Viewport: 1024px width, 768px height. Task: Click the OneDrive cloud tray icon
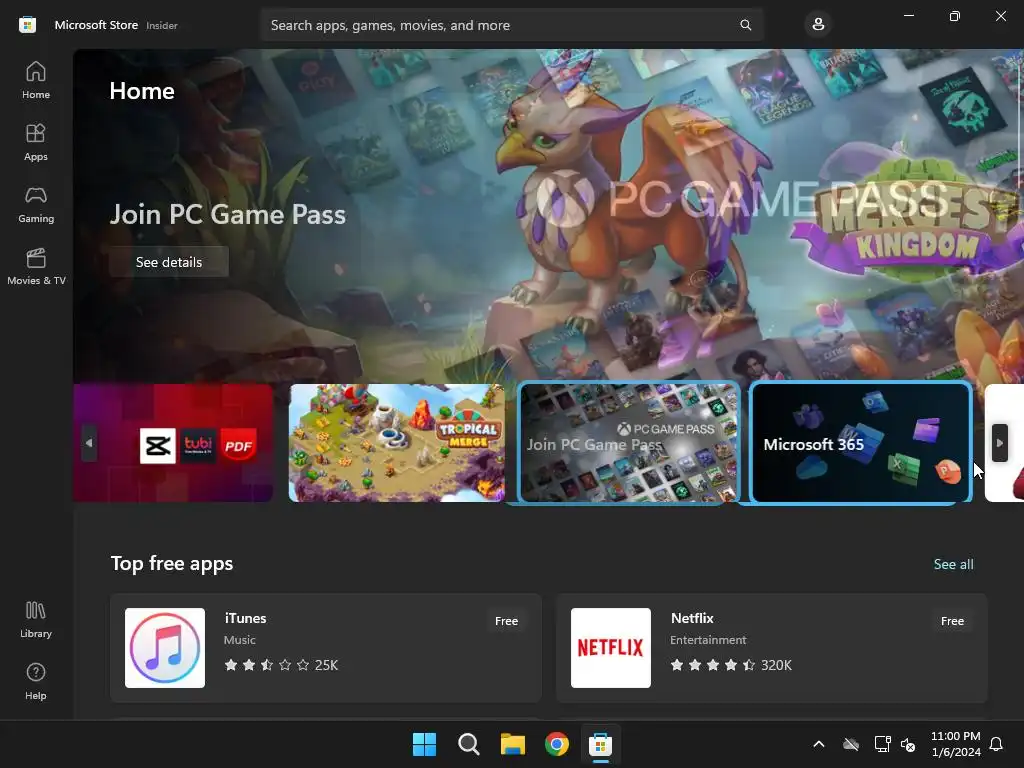point(850,744)
